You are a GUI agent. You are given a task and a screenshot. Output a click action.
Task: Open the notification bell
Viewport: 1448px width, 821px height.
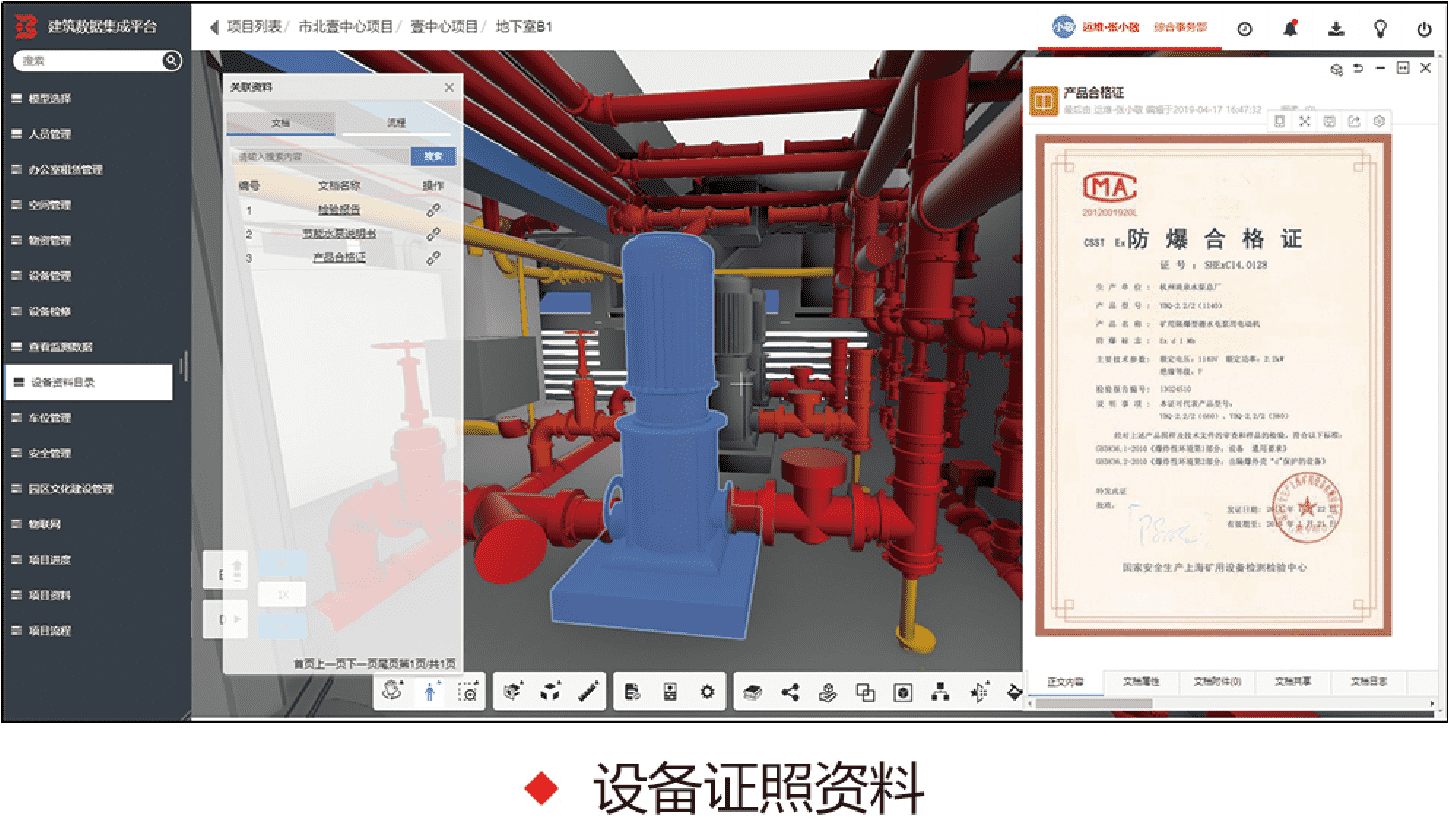(x=1291, y=28)
